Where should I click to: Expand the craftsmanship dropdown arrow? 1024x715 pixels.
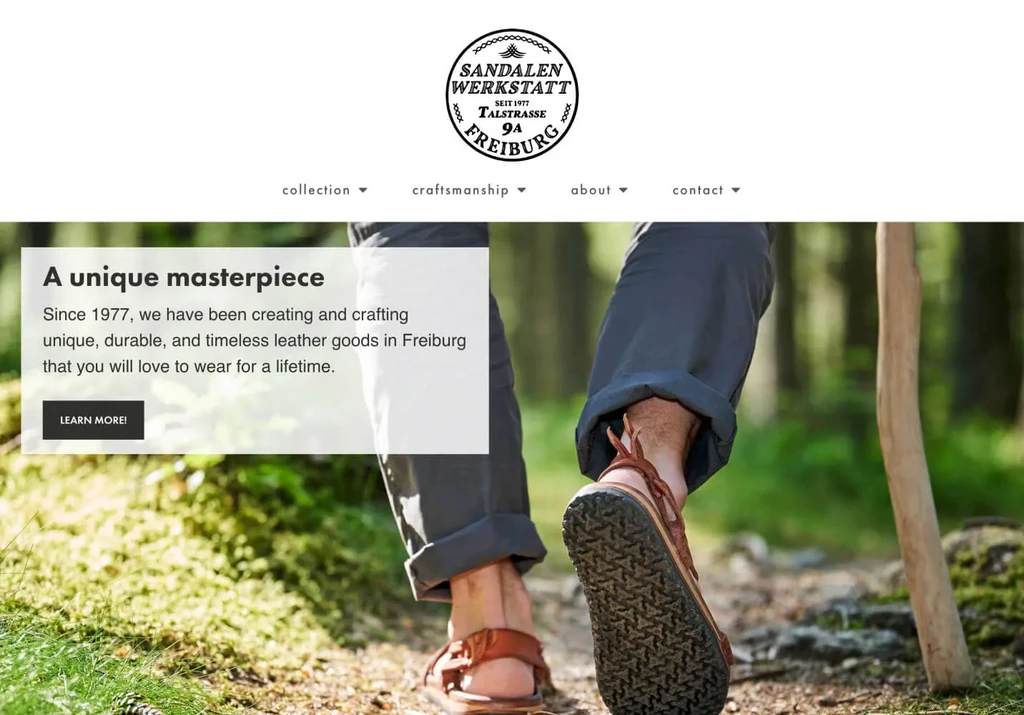522,190
